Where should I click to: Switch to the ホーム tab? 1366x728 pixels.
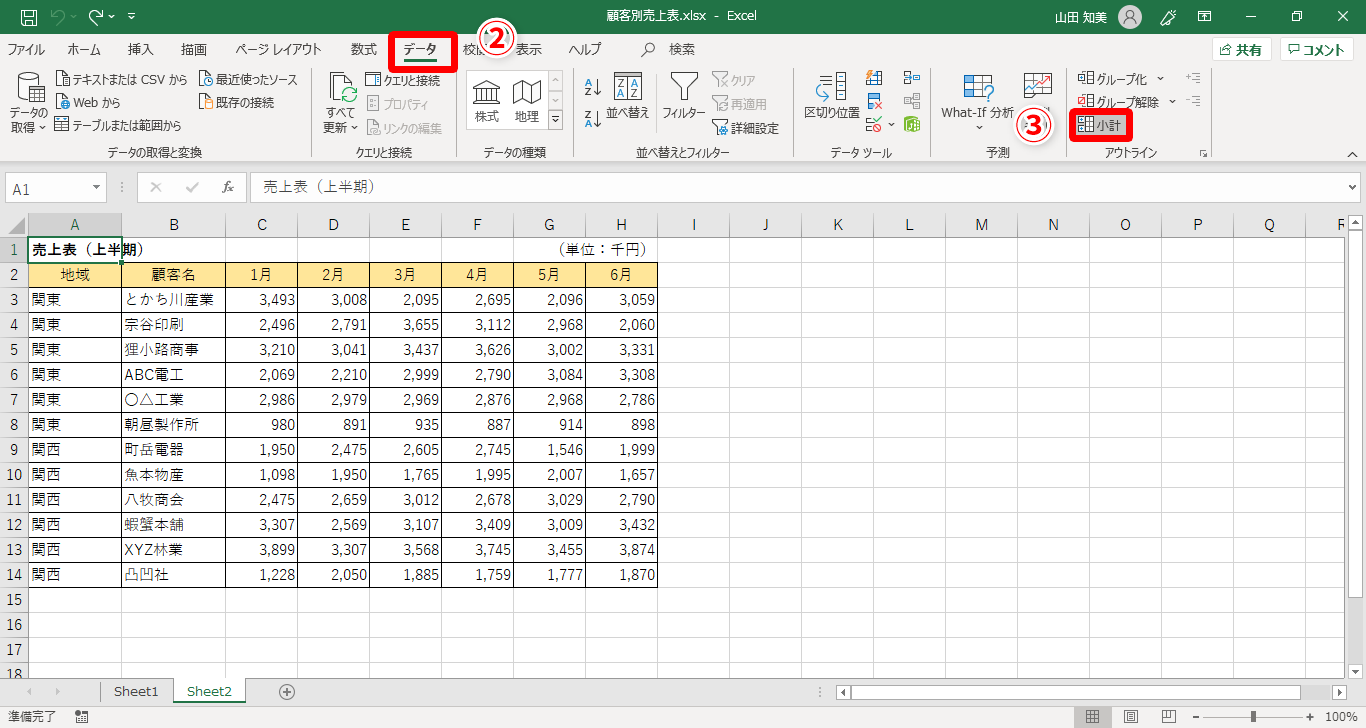pyautogui.click(x=84, y=49)
